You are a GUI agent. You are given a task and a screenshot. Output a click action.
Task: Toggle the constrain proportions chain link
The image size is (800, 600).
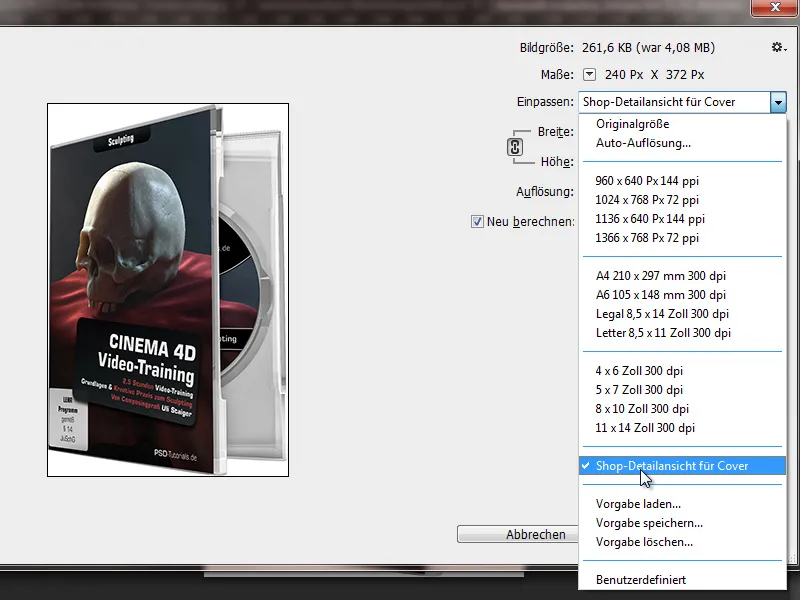[x=514, y=147]
